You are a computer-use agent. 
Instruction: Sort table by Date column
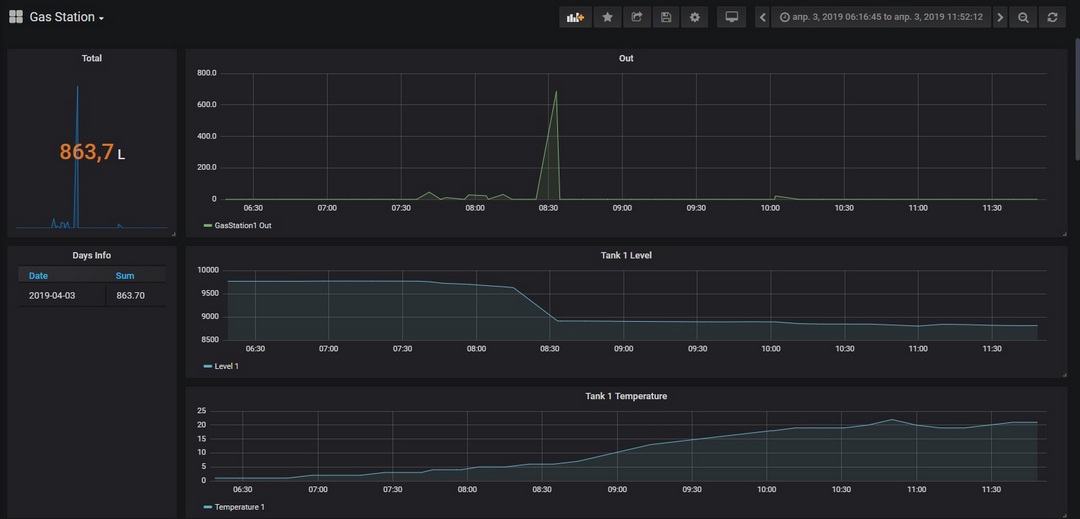click(39, 276)
